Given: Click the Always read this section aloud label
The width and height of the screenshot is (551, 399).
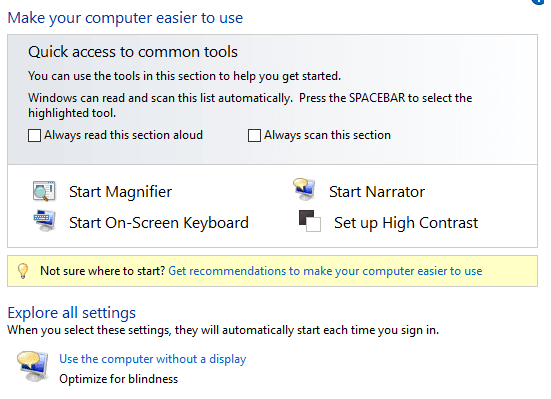Looking at the screenshot, I should [x=123, y=135].
